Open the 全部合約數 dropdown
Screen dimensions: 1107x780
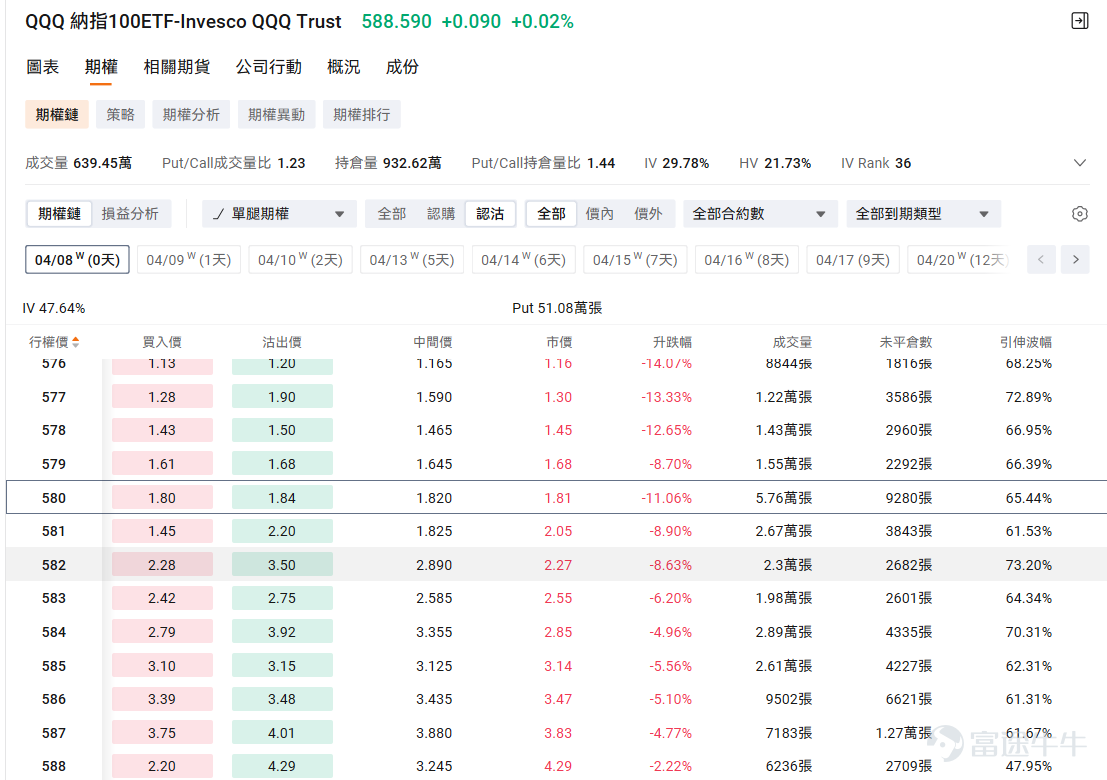point(760,214)
